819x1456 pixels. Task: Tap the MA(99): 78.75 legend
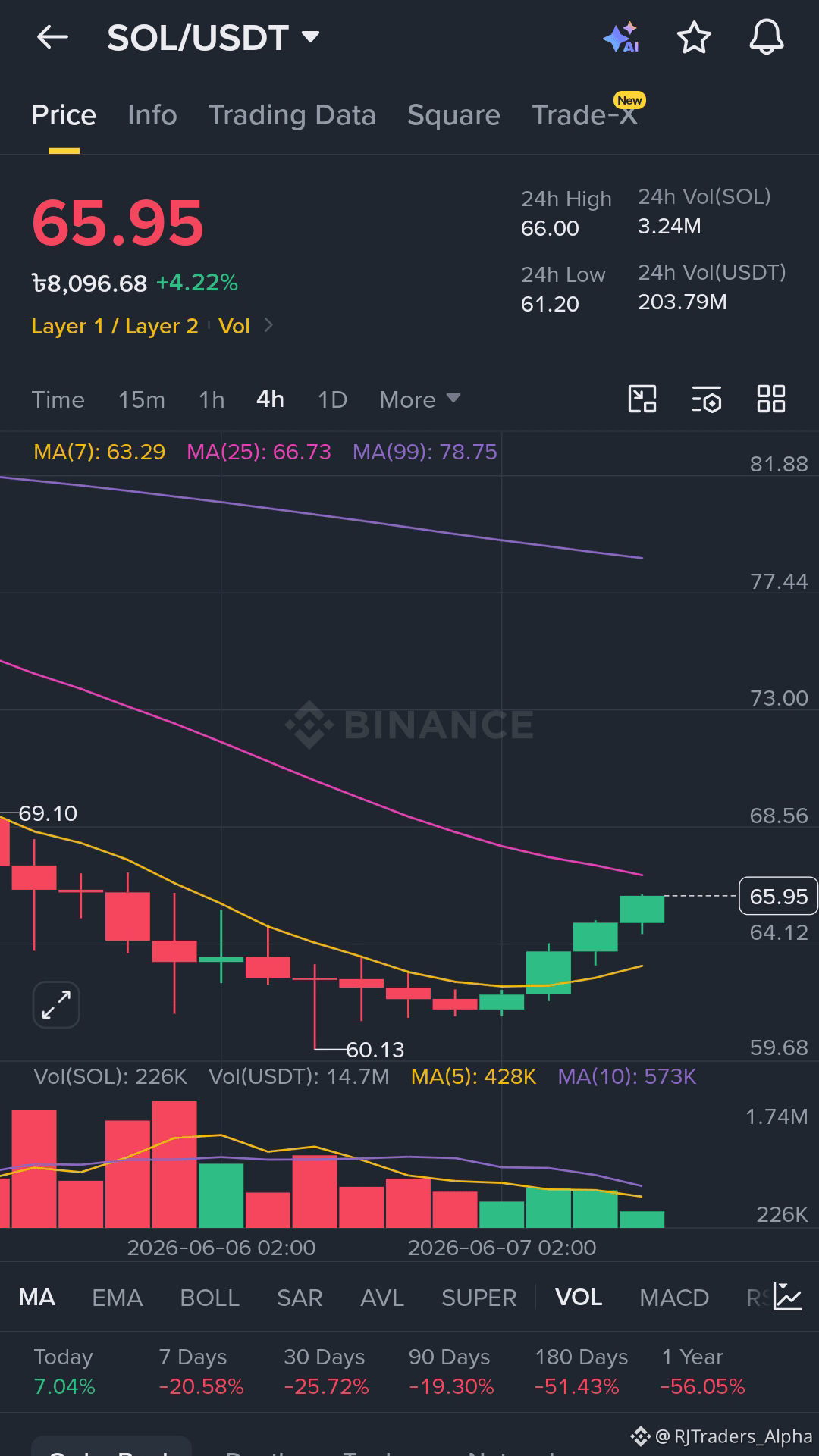[425, 452]
